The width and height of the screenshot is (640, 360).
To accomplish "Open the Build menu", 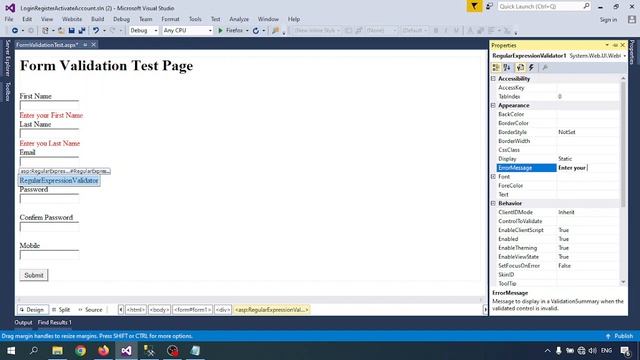I will 98,19.
